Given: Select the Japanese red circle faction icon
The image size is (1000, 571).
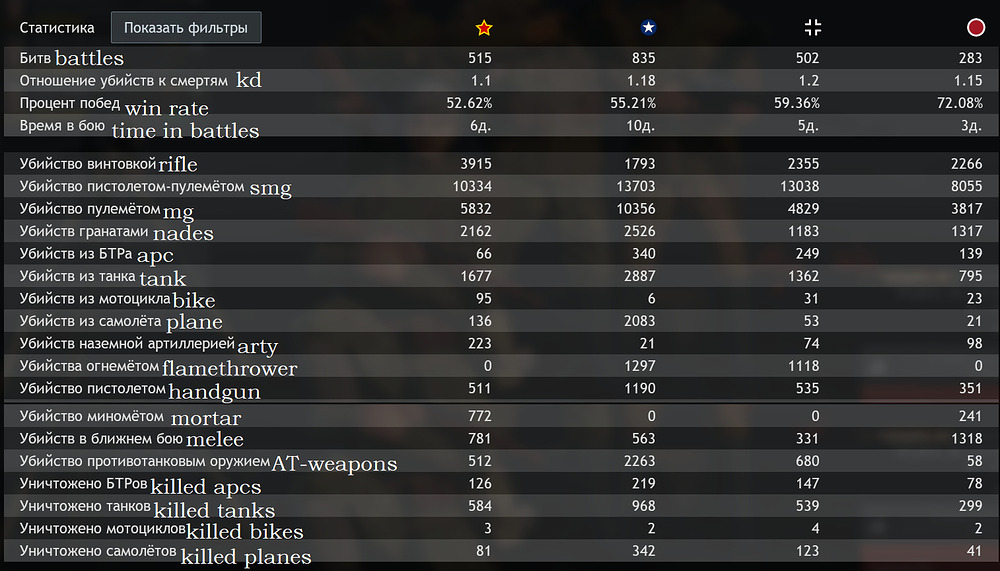Looking at the screenshot, I should pyautogui.click(x=976, y=28).
